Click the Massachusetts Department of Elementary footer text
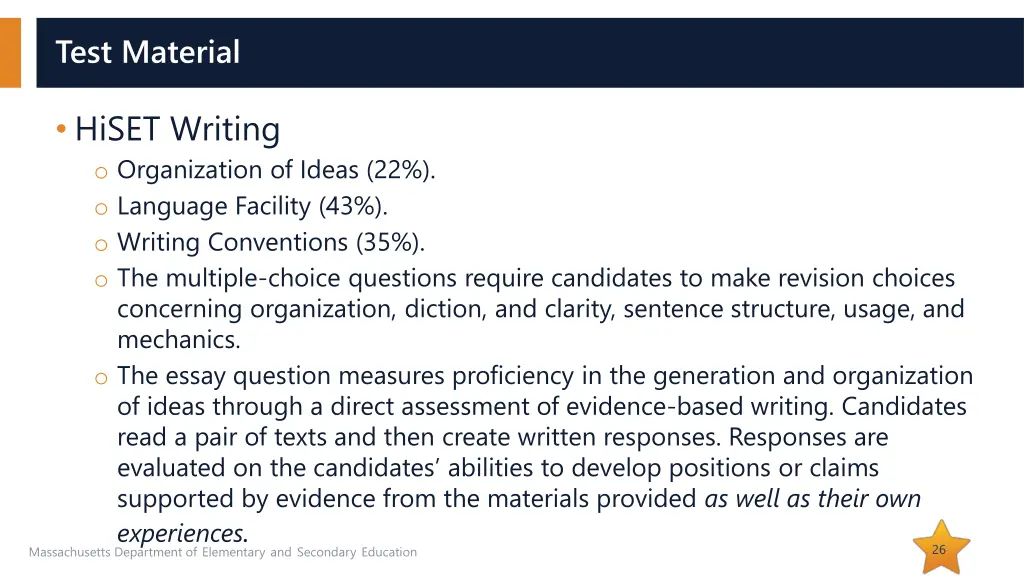Image resolution: width=1024 pixels, height=576 pixels. click(223, 552)
